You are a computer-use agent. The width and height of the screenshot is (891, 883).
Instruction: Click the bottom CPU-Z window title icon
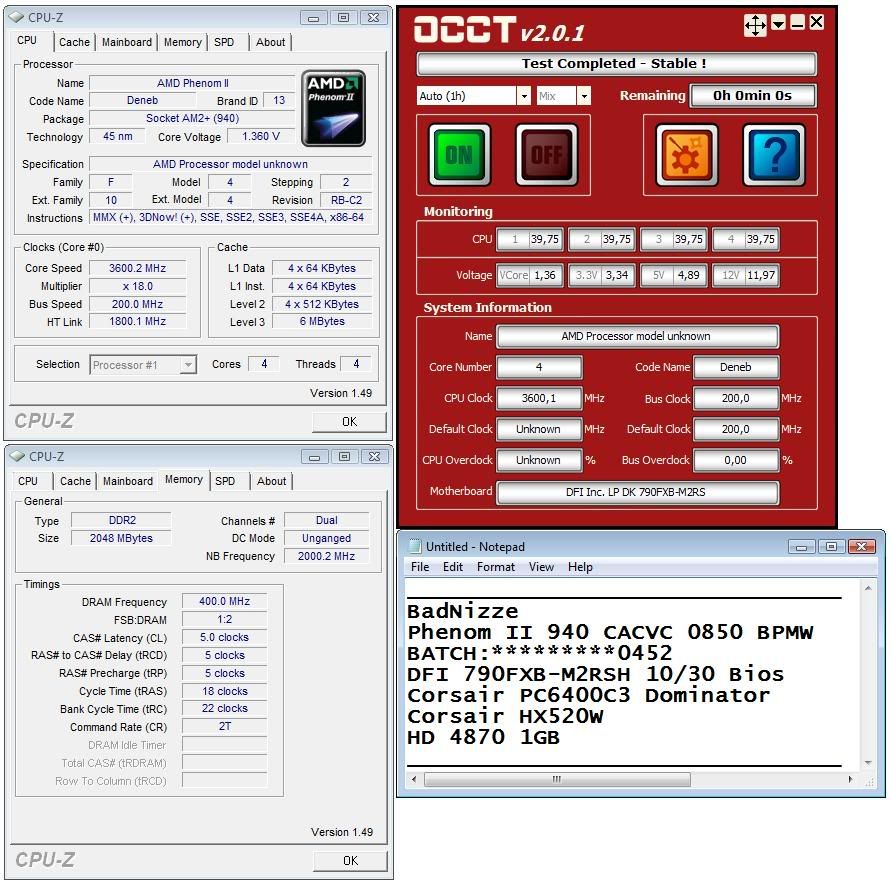tap(18, 456)
